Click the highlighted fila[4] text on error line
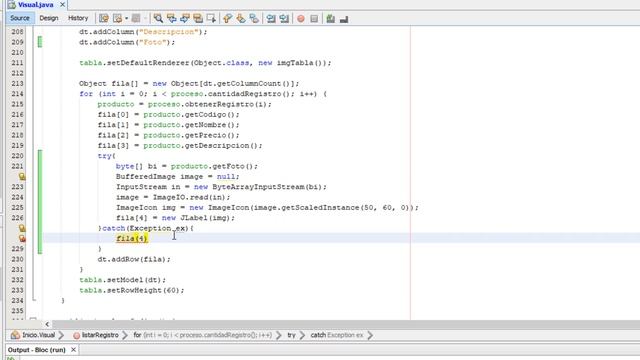The width and height of the screenshot is (640, 360). [131, 238]
